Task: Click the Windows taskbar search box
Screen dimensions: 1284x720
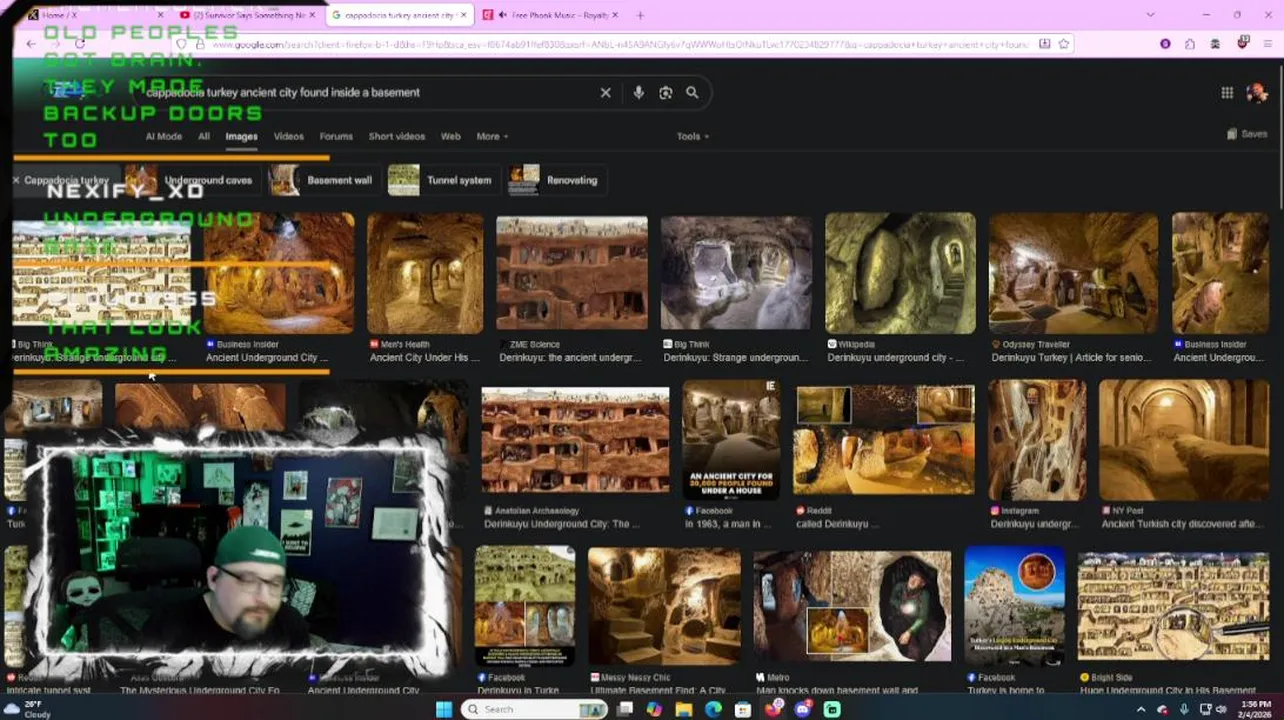Action: point(534,709)
